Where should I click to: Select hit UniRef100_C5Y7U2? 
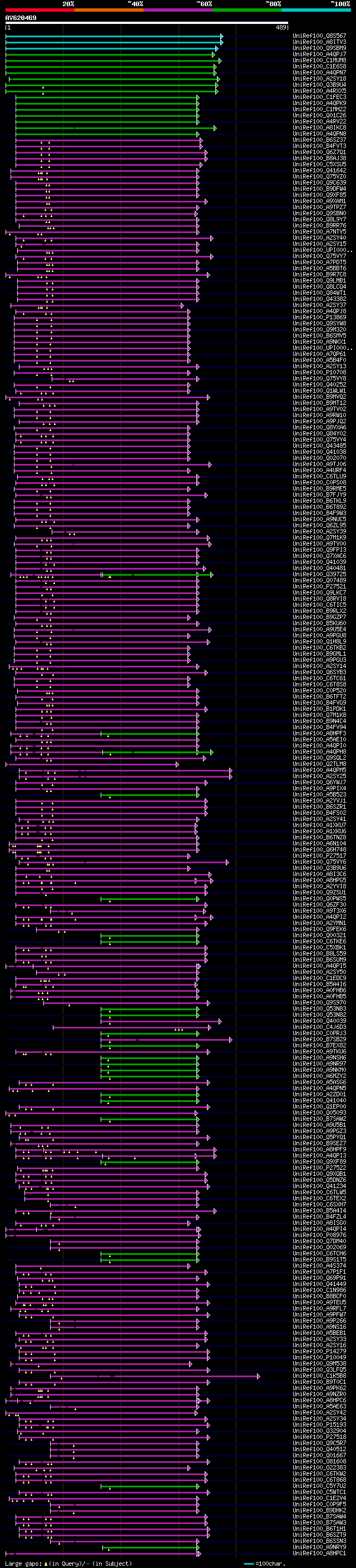click(319, 1486)
